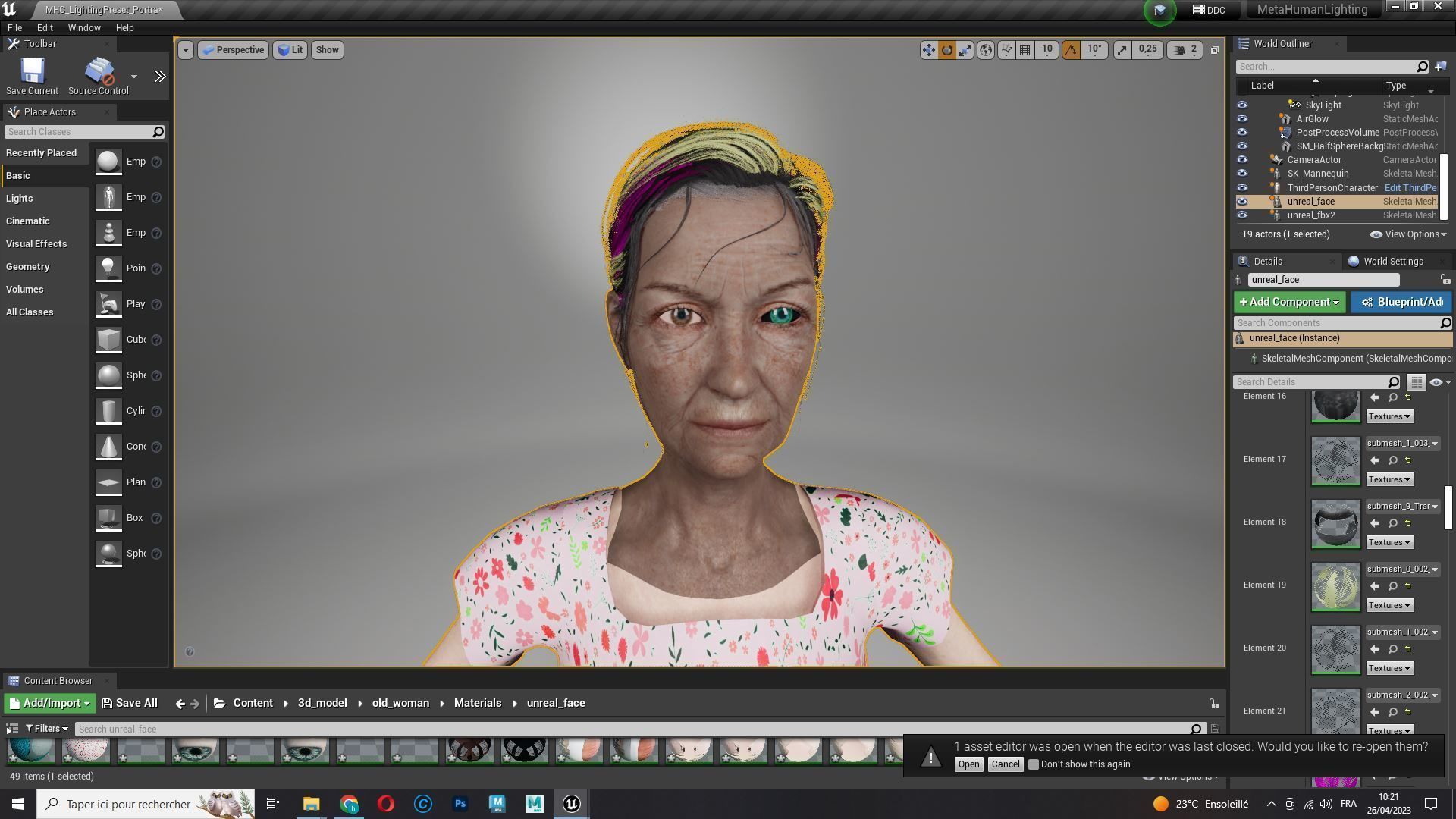Maximize or restore the viewport icon
Screen dimensions: 1456x819
coord(1215,50)
